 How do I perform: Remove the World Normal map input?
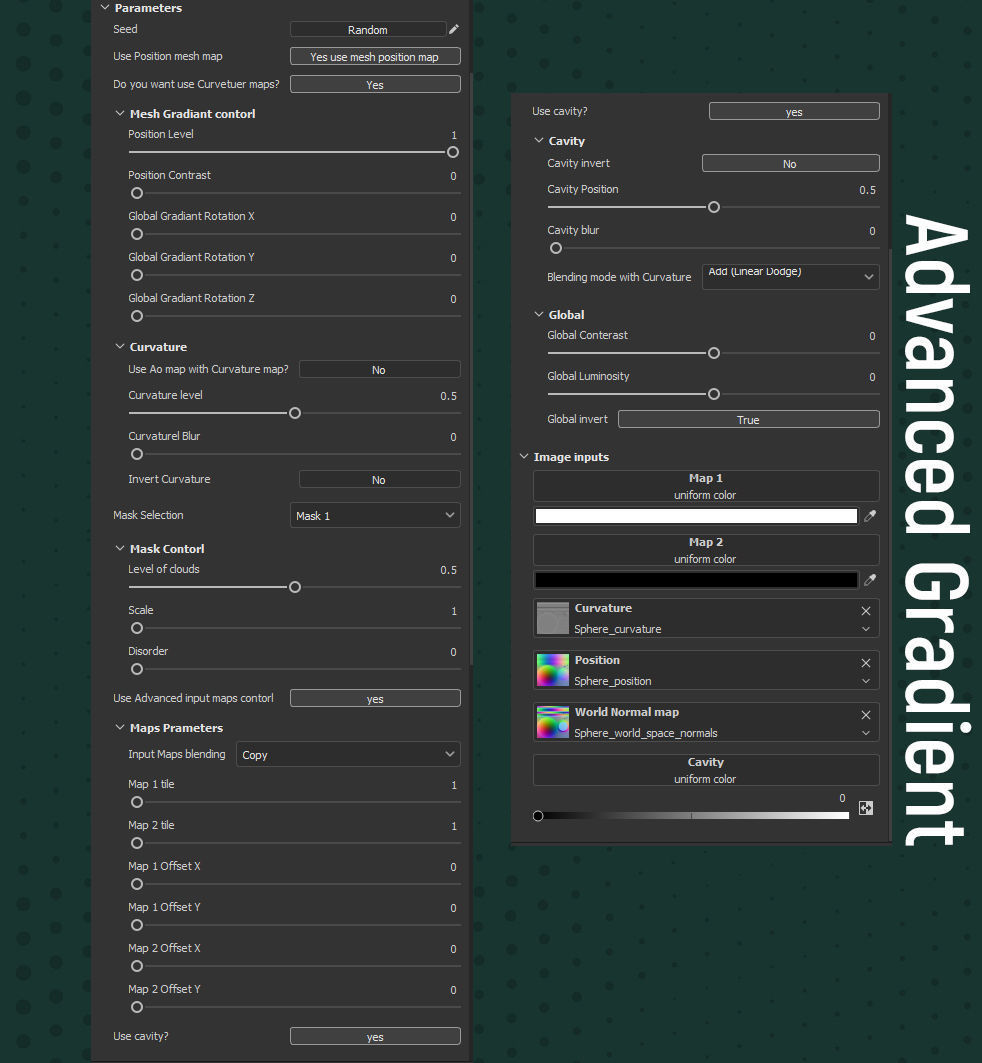pos(865,715)
